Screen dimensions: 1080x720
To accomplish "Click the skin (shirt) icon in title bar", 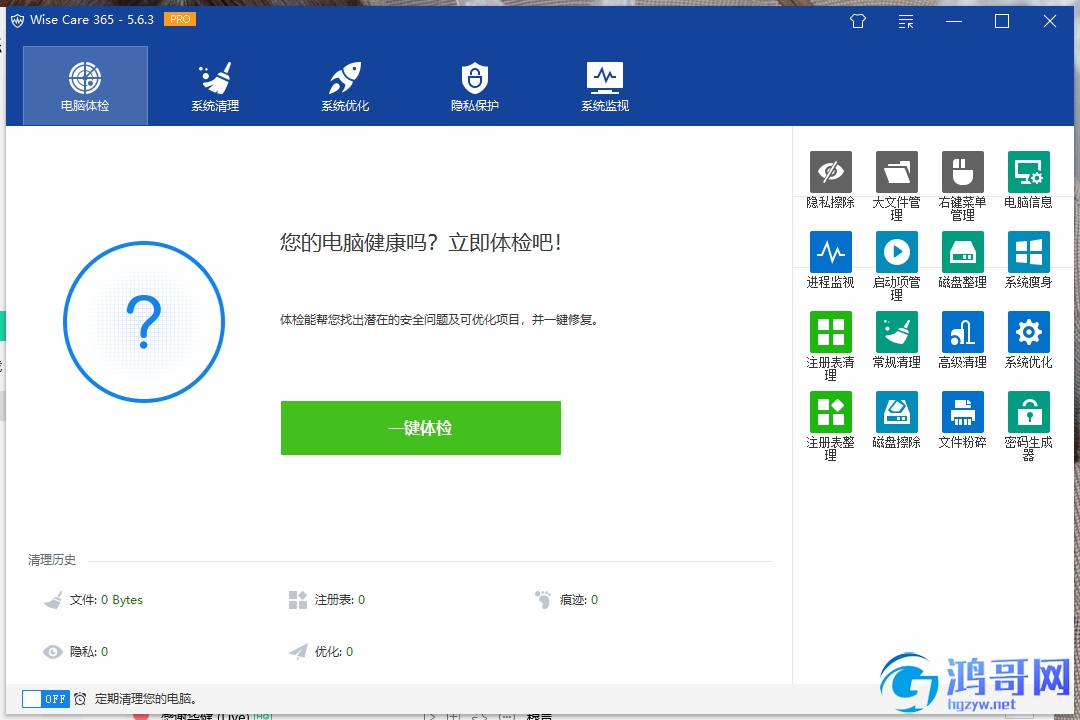I will click(x=858, y=21).
